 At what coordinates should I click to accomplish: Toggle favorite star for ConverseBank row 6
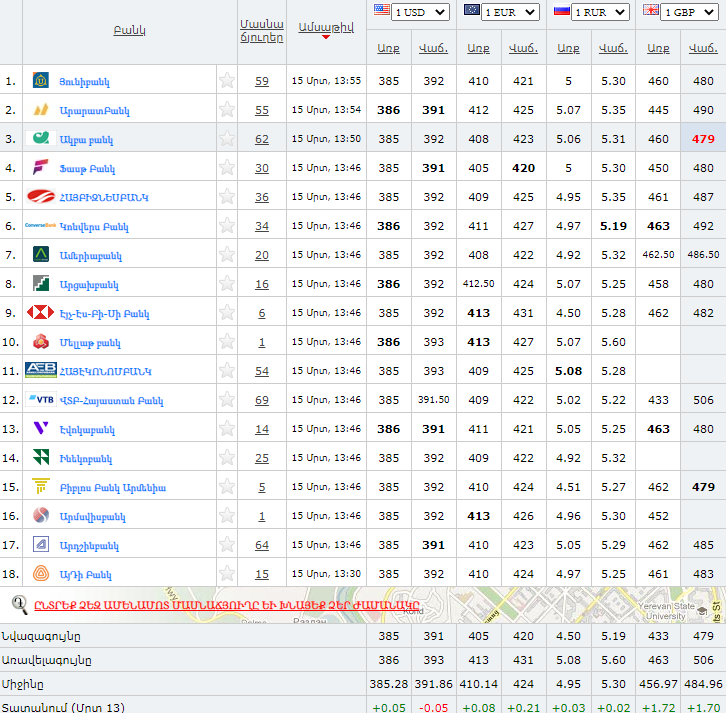(227, 225)
